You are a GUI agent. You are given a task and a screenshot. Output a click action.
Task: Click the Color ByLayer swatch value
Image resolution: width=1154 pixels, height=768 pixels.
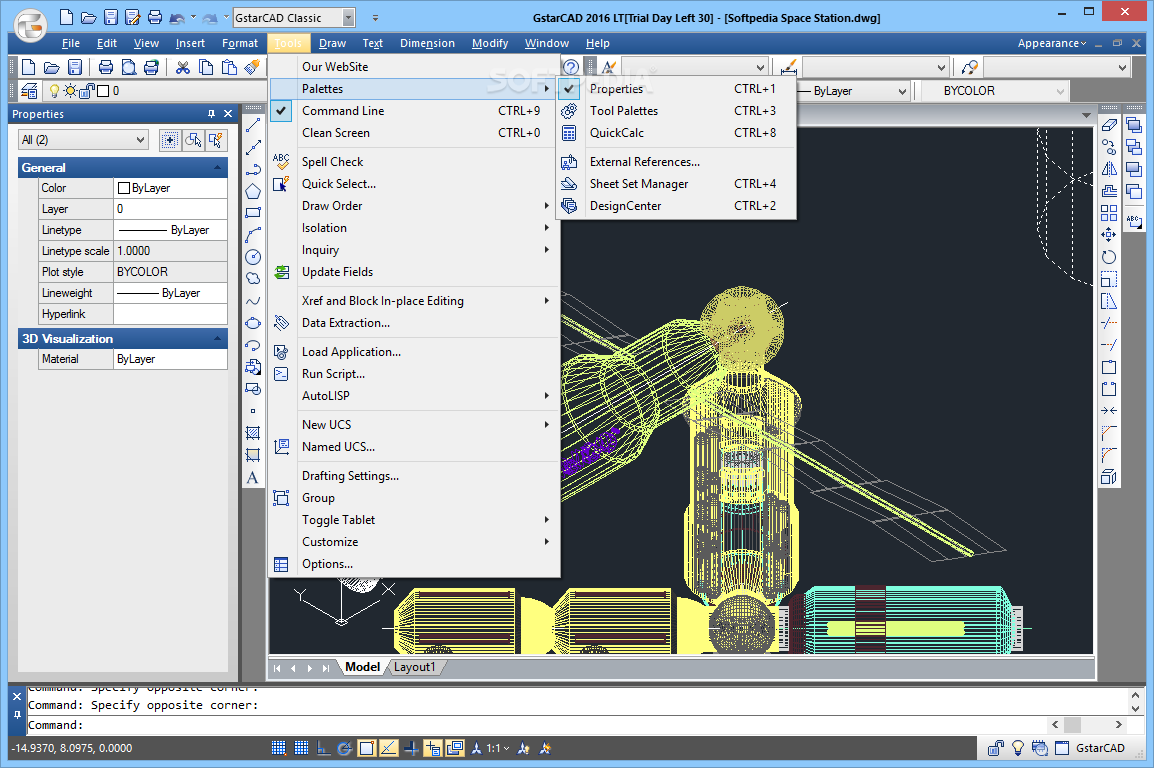click(171, 188)
